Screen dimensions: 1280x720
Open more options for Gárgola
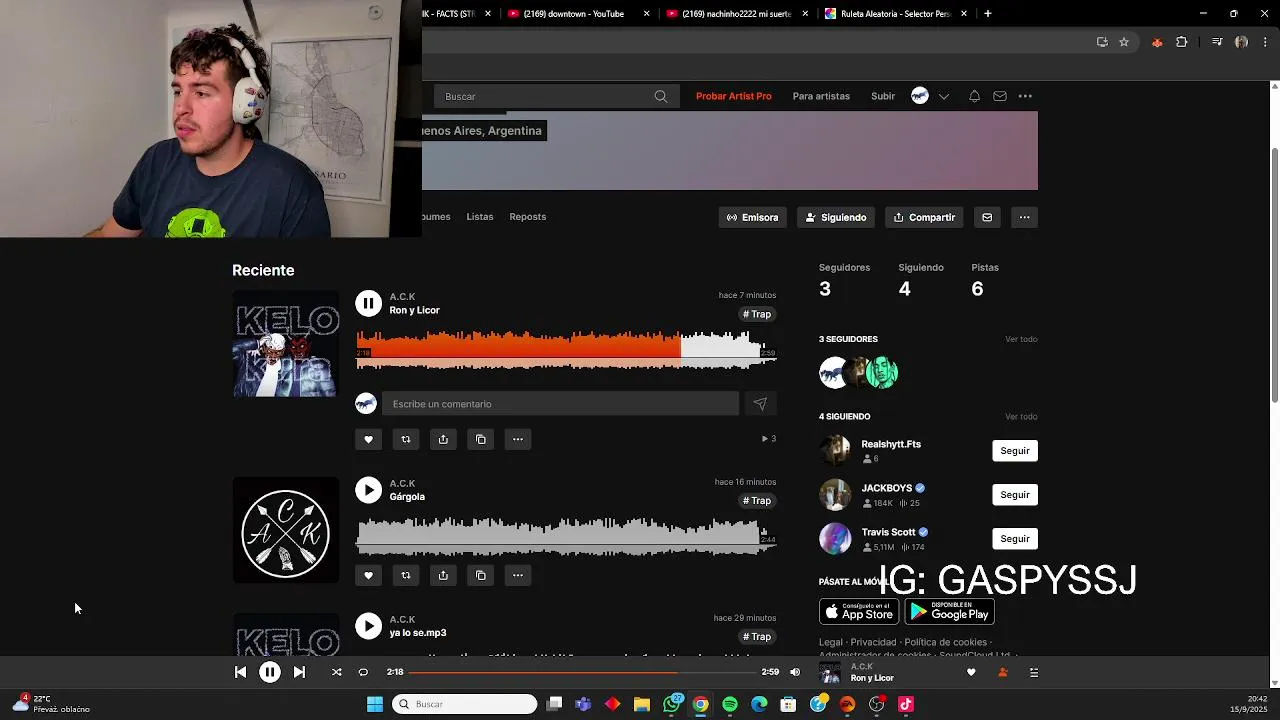pos(518,575)
